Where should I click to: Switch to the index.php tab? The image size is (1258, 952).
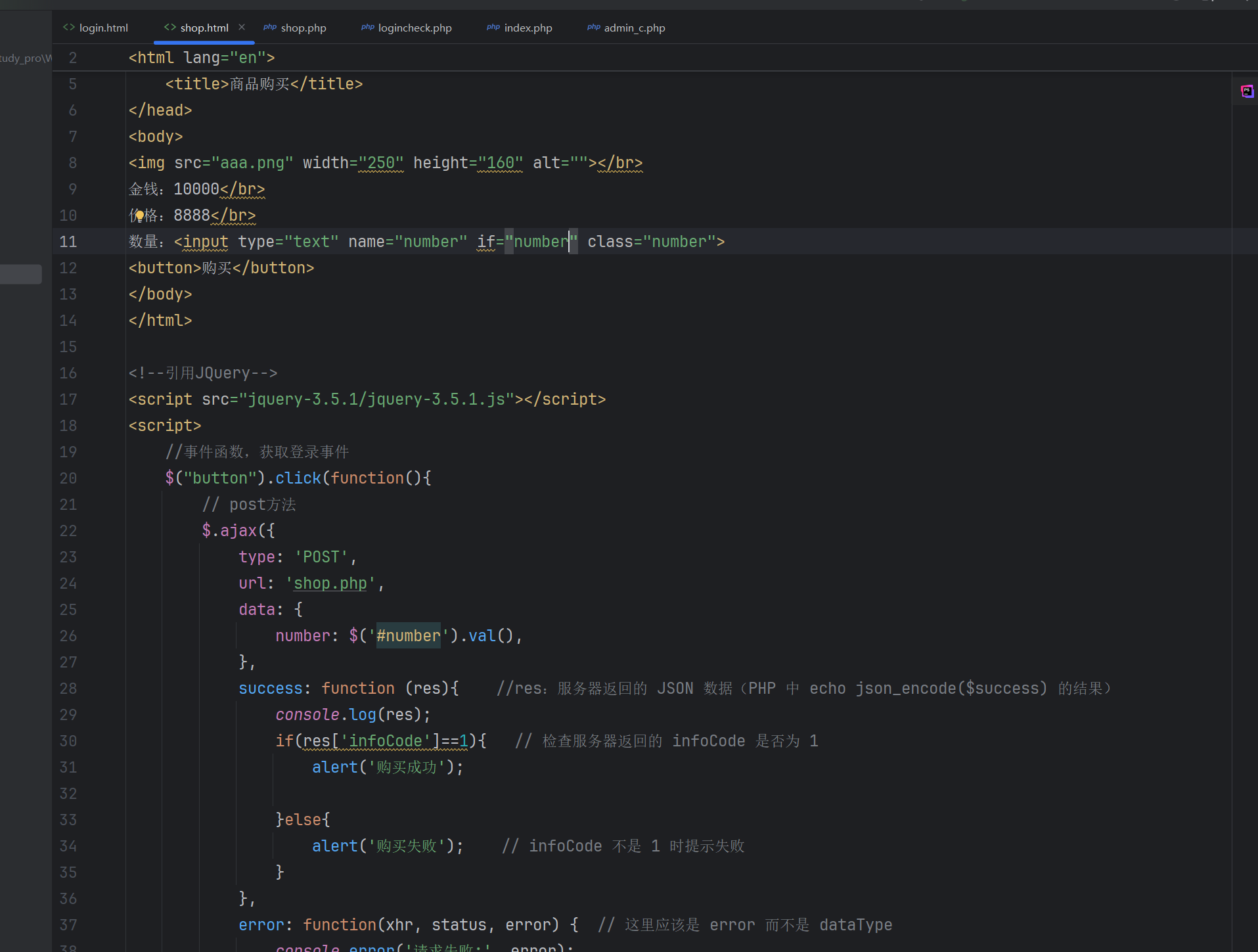coord(520,28)
